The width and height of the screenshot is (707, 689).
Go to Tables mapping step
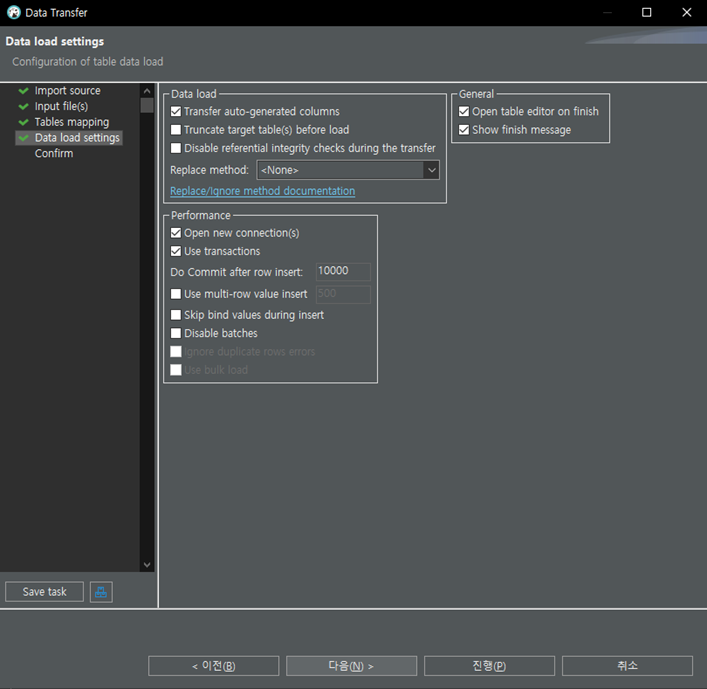tap(72, 122)
